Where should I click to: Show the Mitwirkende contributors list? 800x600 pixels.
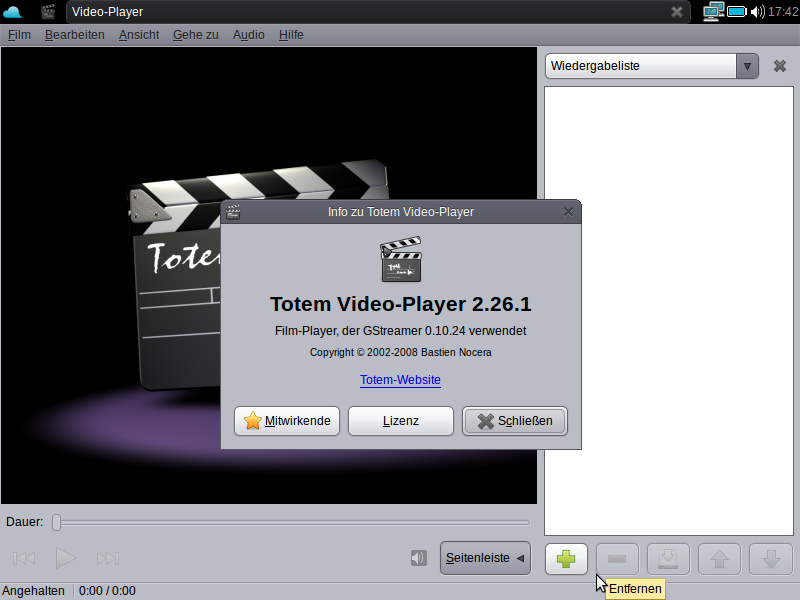coord(287,421)
